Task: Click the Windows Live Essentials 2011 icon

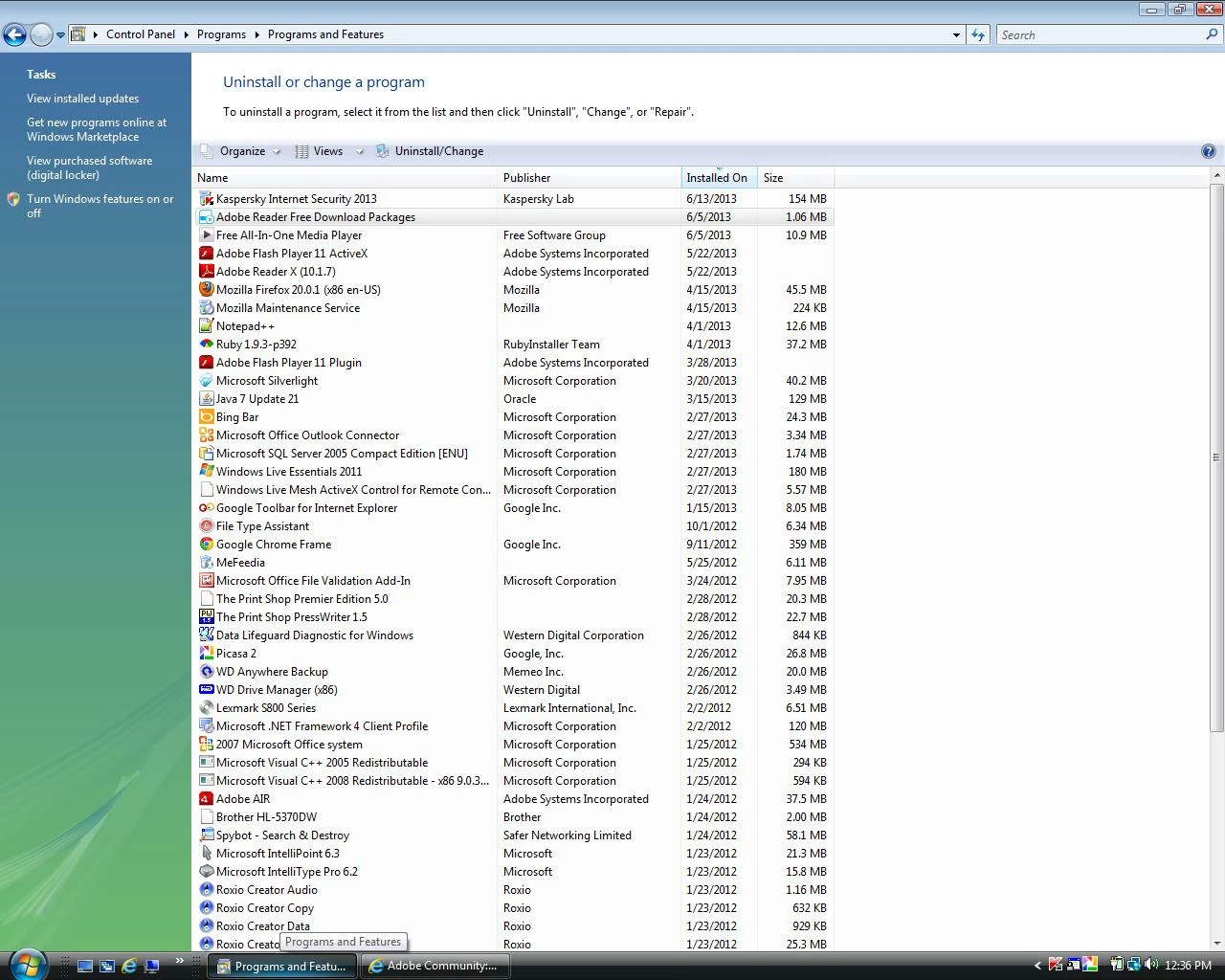Action: click(x=206, y=472)
